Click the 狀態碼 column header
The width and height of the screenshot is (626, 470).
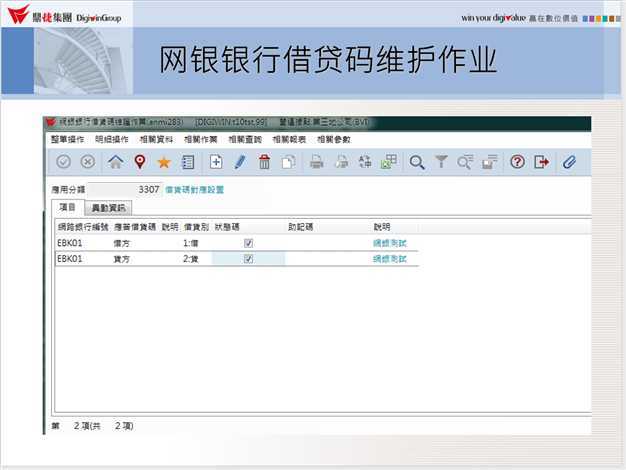(227, 227)
